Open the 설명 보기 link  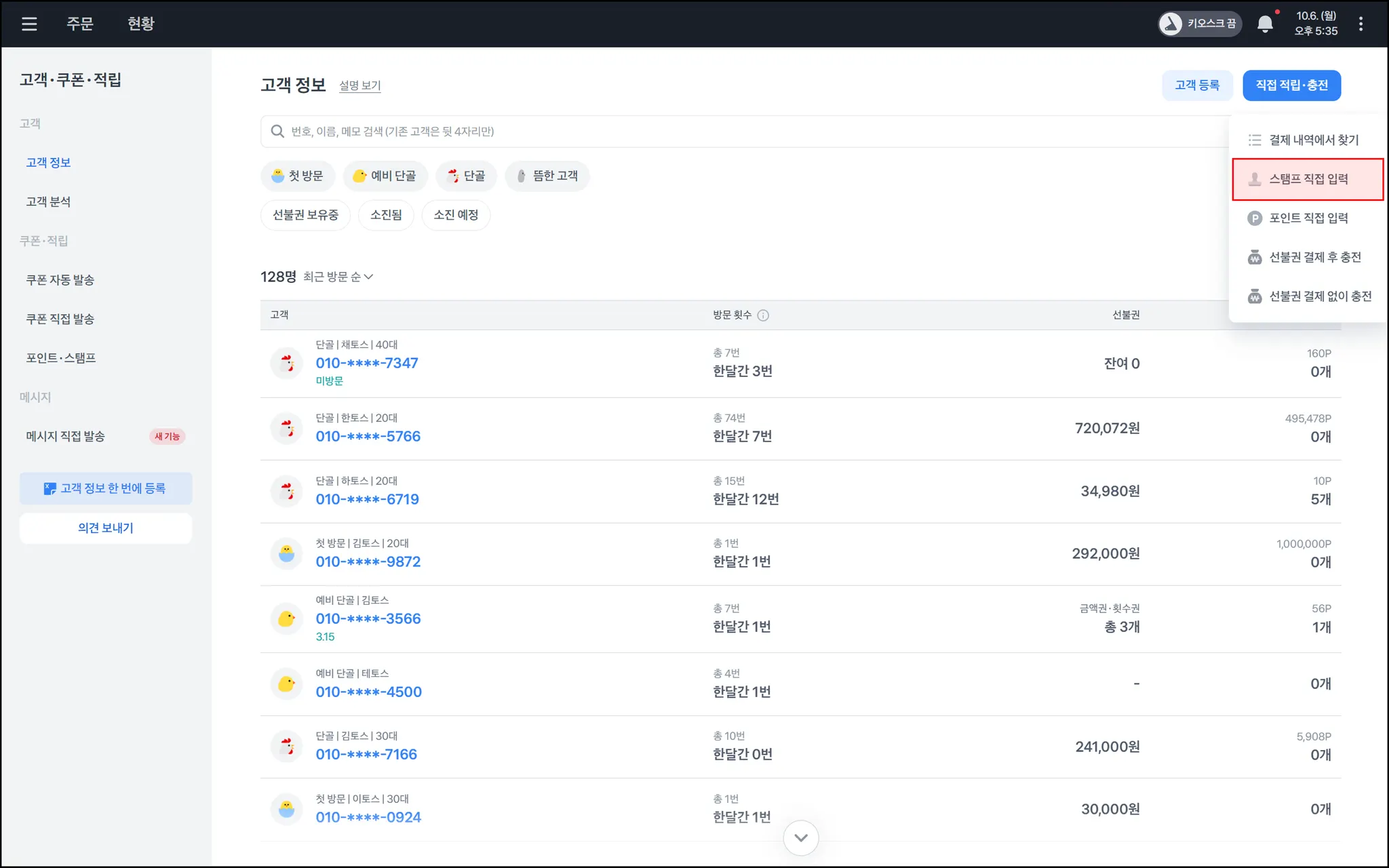(x=359, y=86)
